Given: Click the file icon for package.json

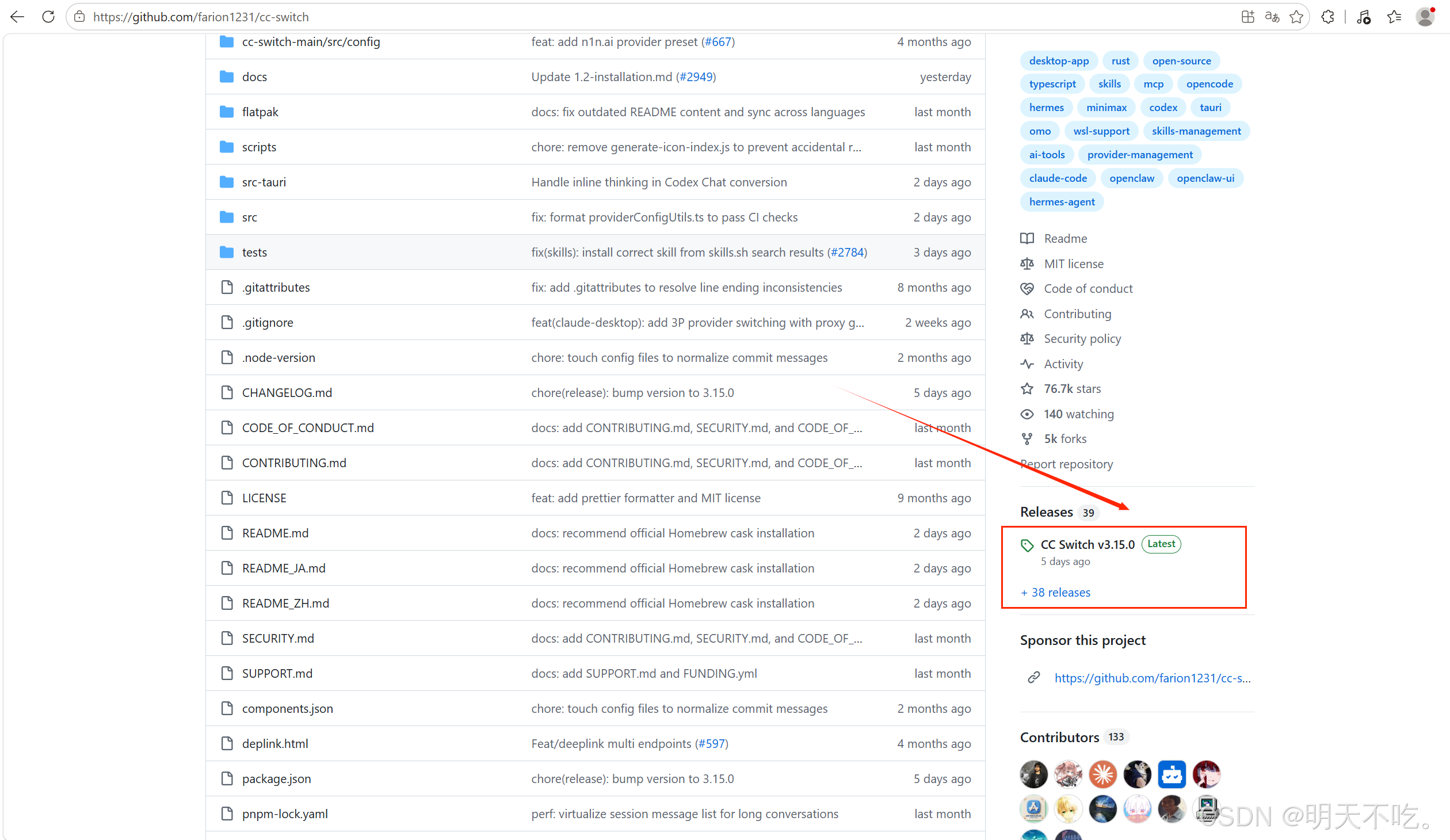Looking at the screenshot, I should tap(227, 779).
